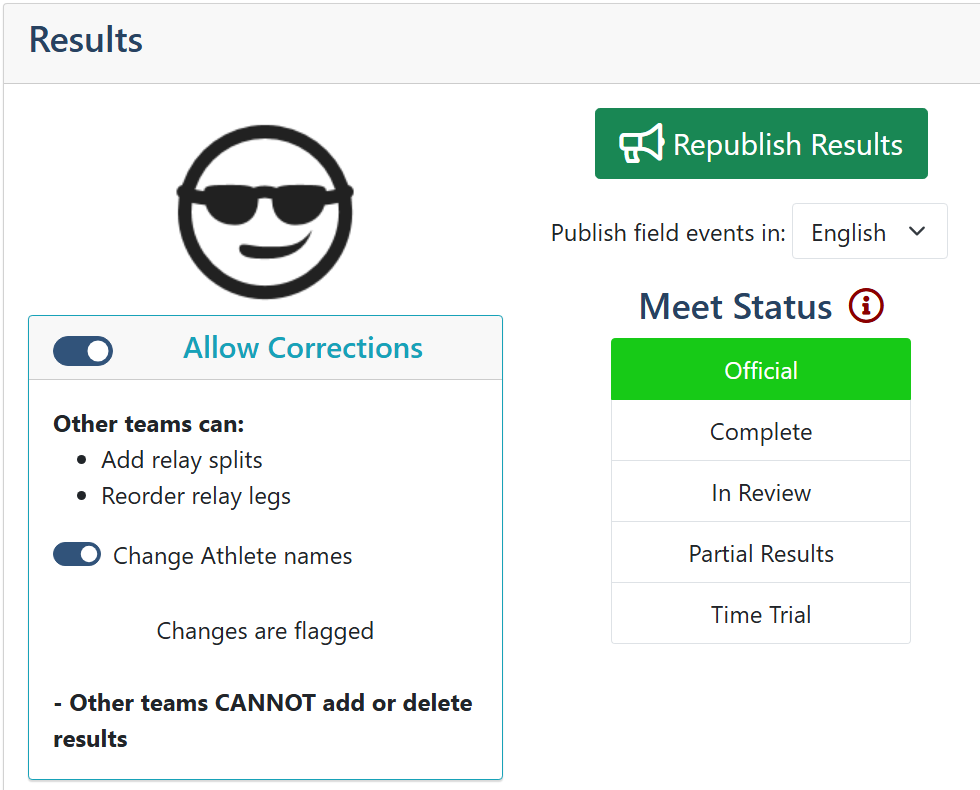
Task: Open the Publish field events language dropdown
Action: (x=869, y=231)
